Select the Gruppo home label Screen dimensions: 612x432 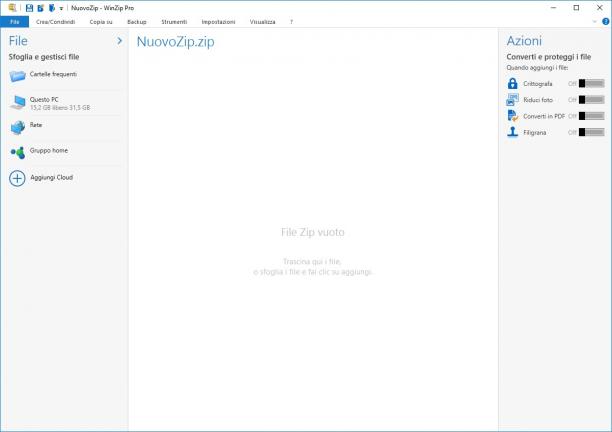tap(49, 150)
